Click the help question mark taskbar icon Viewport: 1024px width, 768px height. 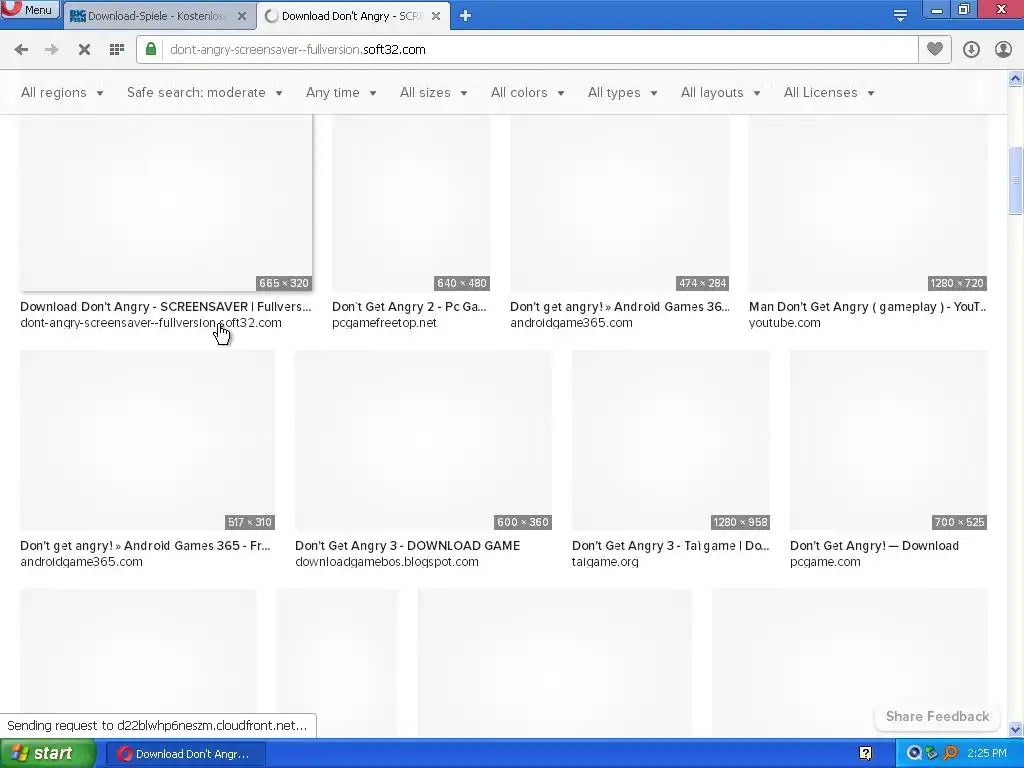point(865,754)
